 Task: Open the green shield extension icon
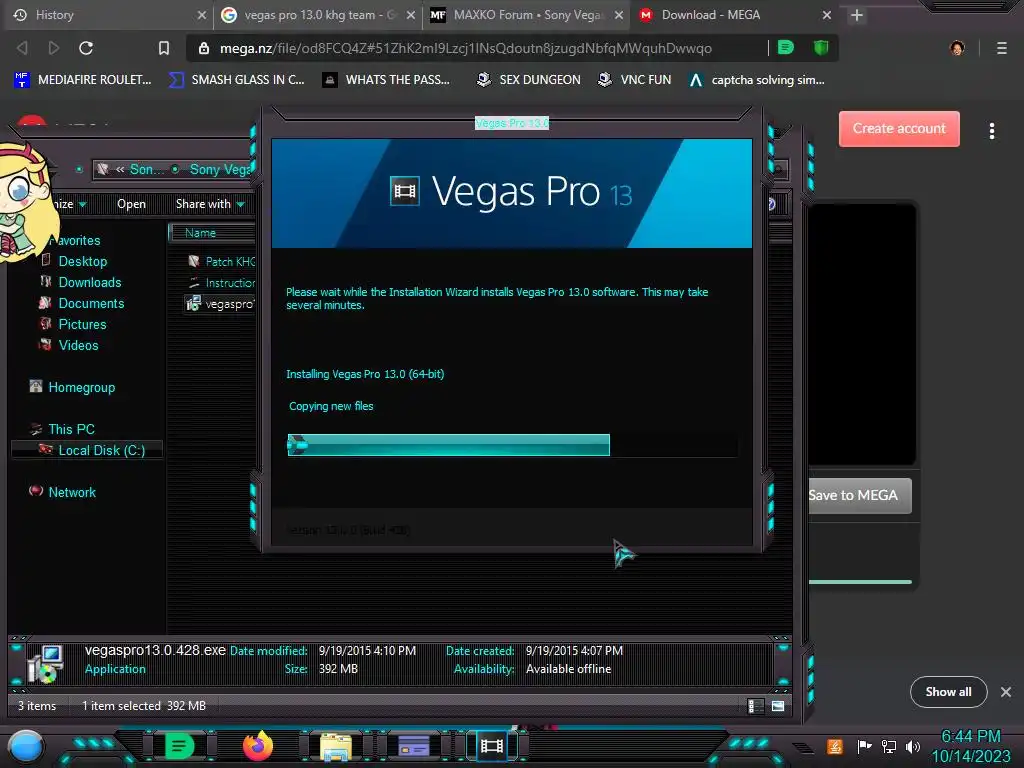821,47
